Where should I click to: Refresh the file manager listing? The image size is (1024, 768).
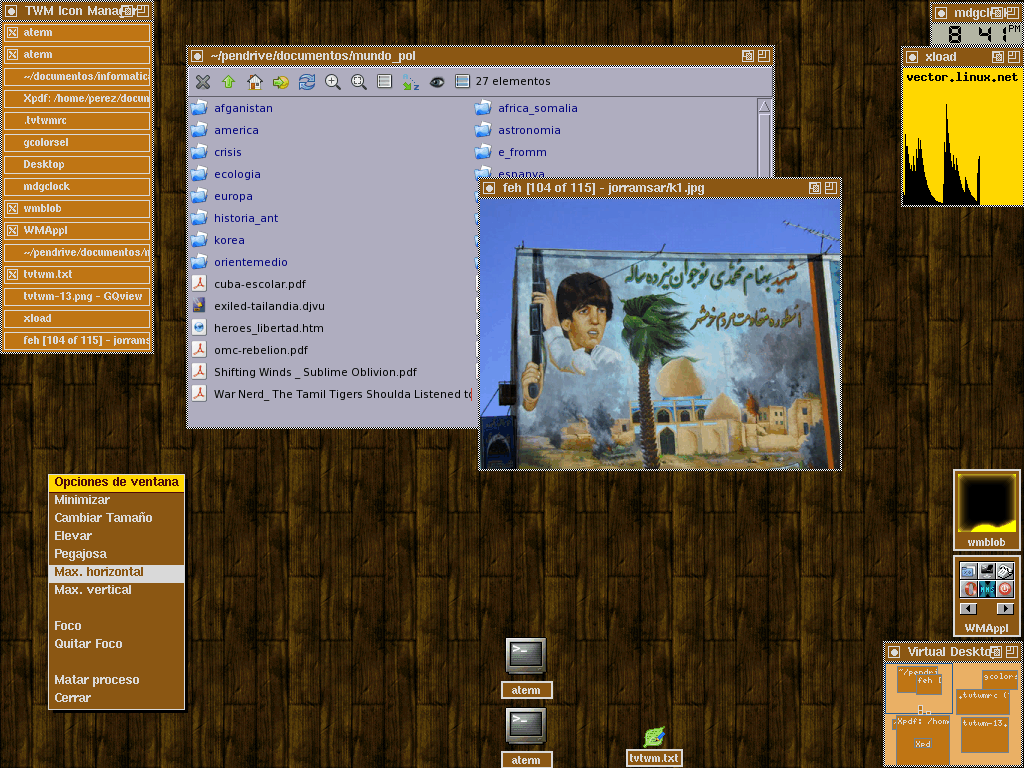(307, 82)
